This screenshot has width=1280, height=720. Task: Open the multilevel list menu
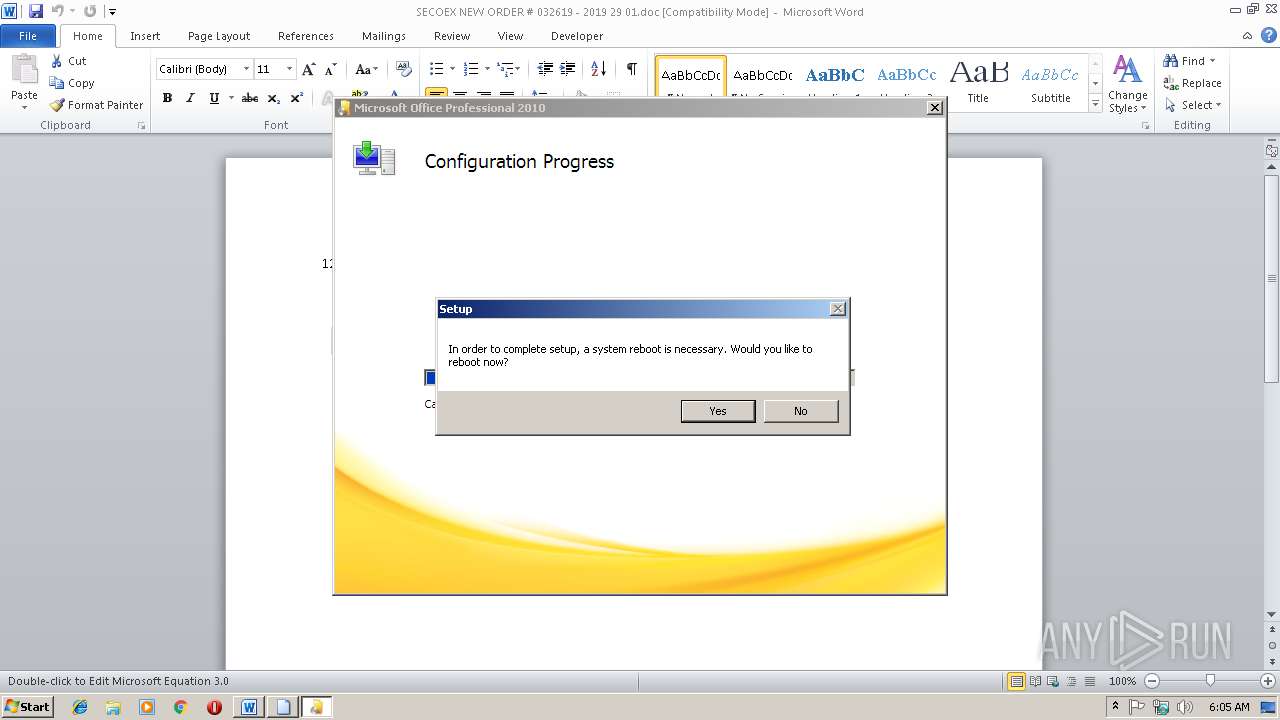click(x=508, y=69)
